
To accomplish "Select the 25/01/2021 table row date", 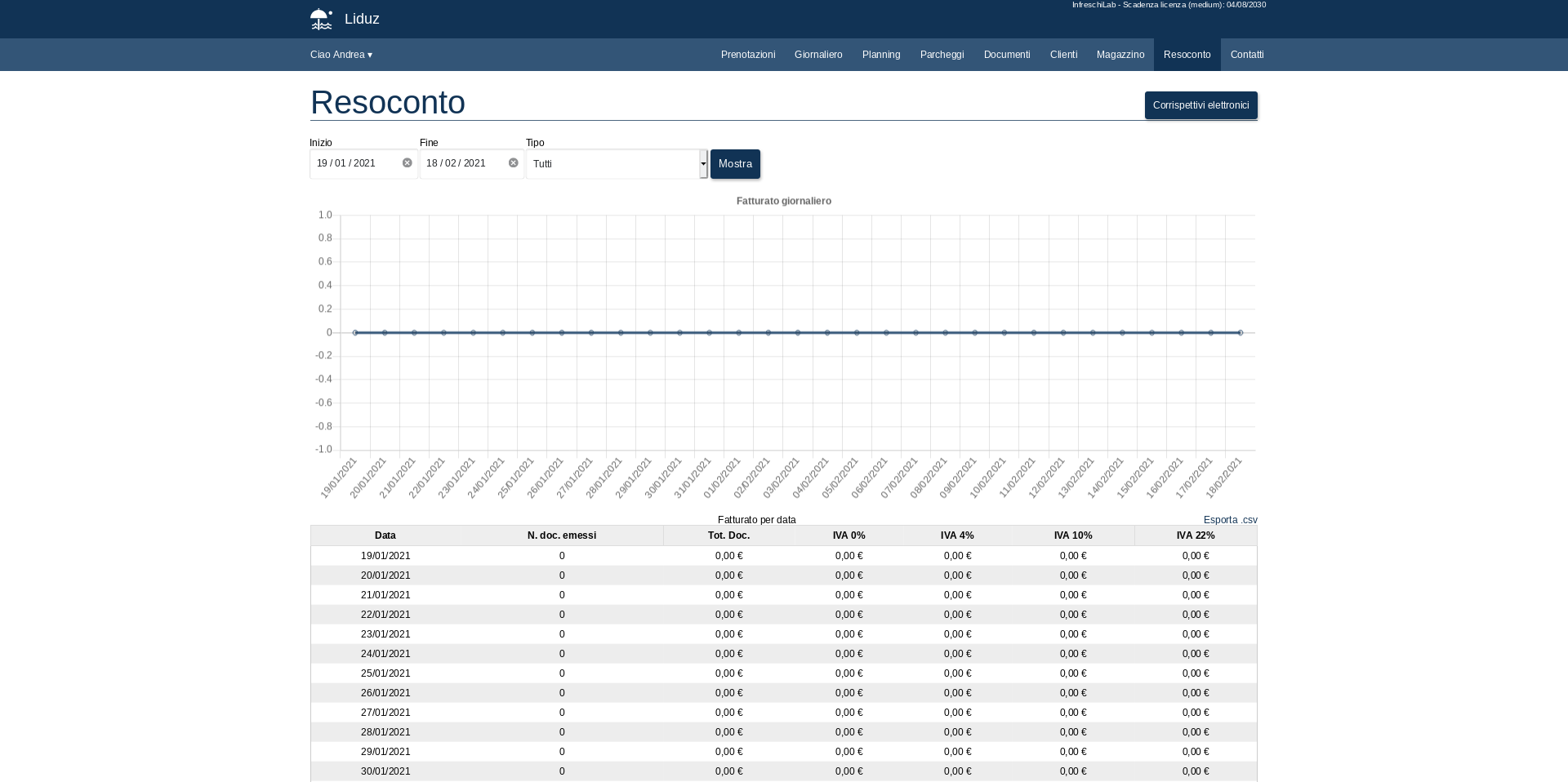I will [x=385, y=673].
